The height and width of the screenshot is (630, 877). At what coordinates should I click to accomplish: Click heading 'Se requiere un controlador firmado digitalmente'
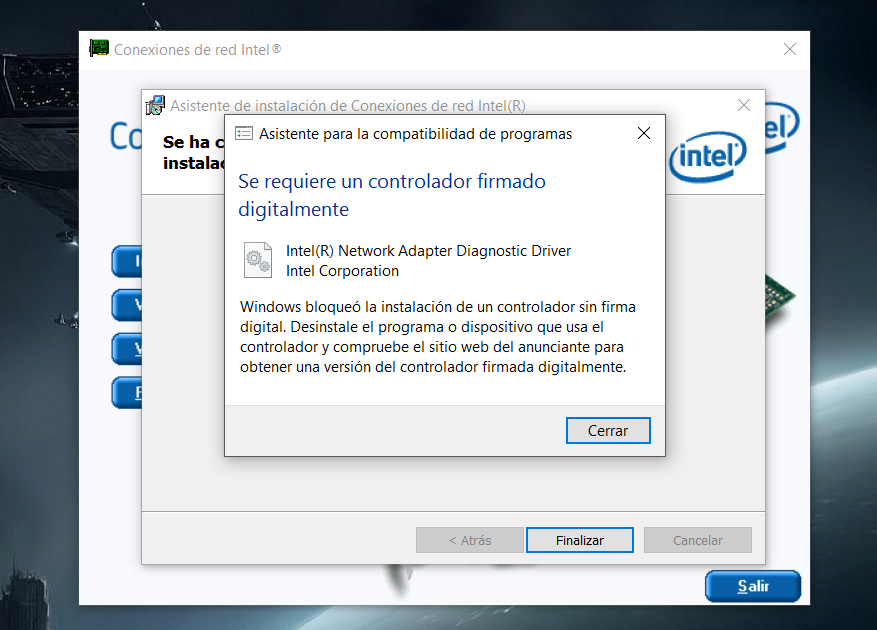(392, 195)
